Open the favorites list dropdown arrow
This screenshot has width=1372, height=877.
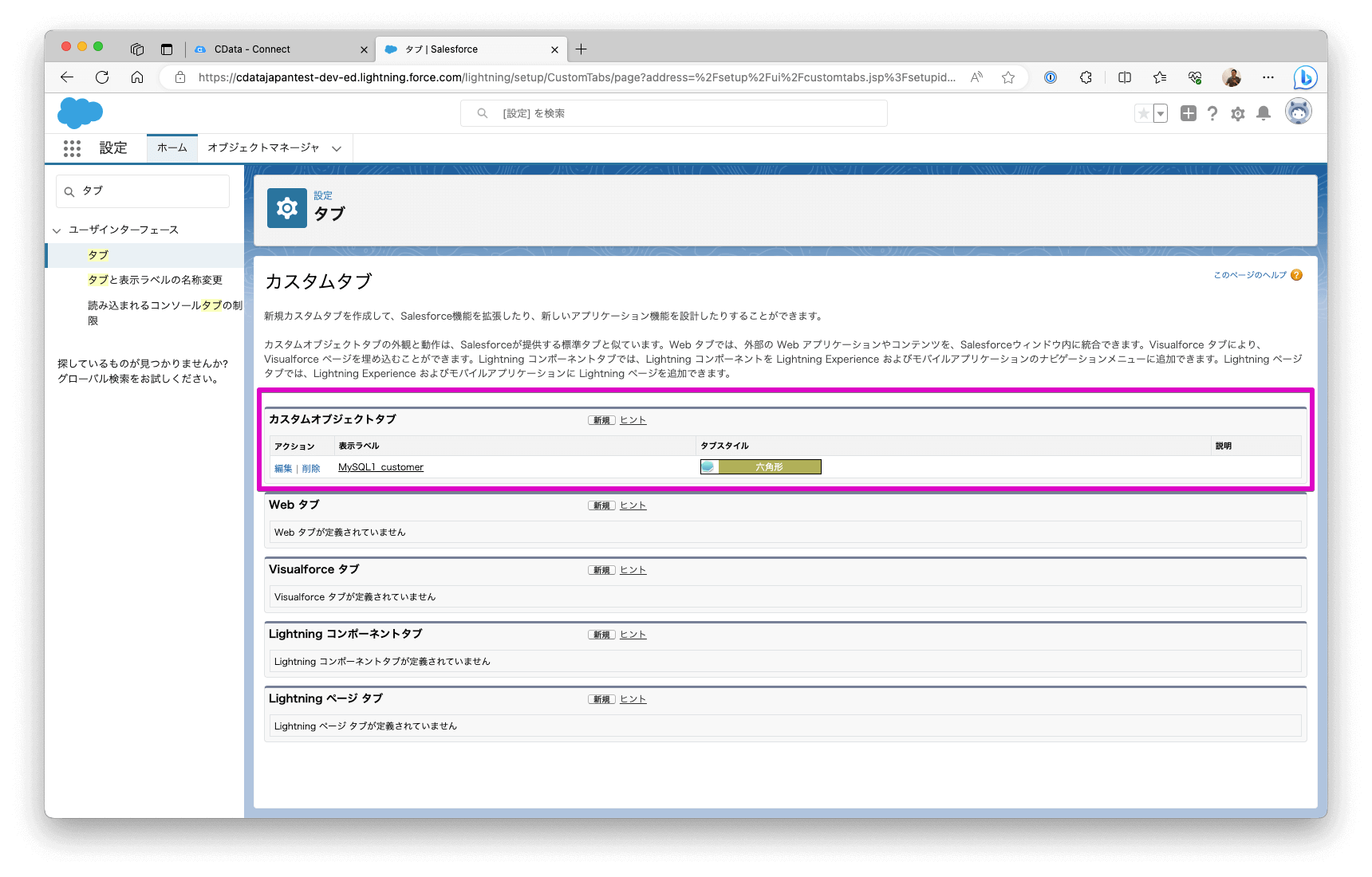(1161, 113)
